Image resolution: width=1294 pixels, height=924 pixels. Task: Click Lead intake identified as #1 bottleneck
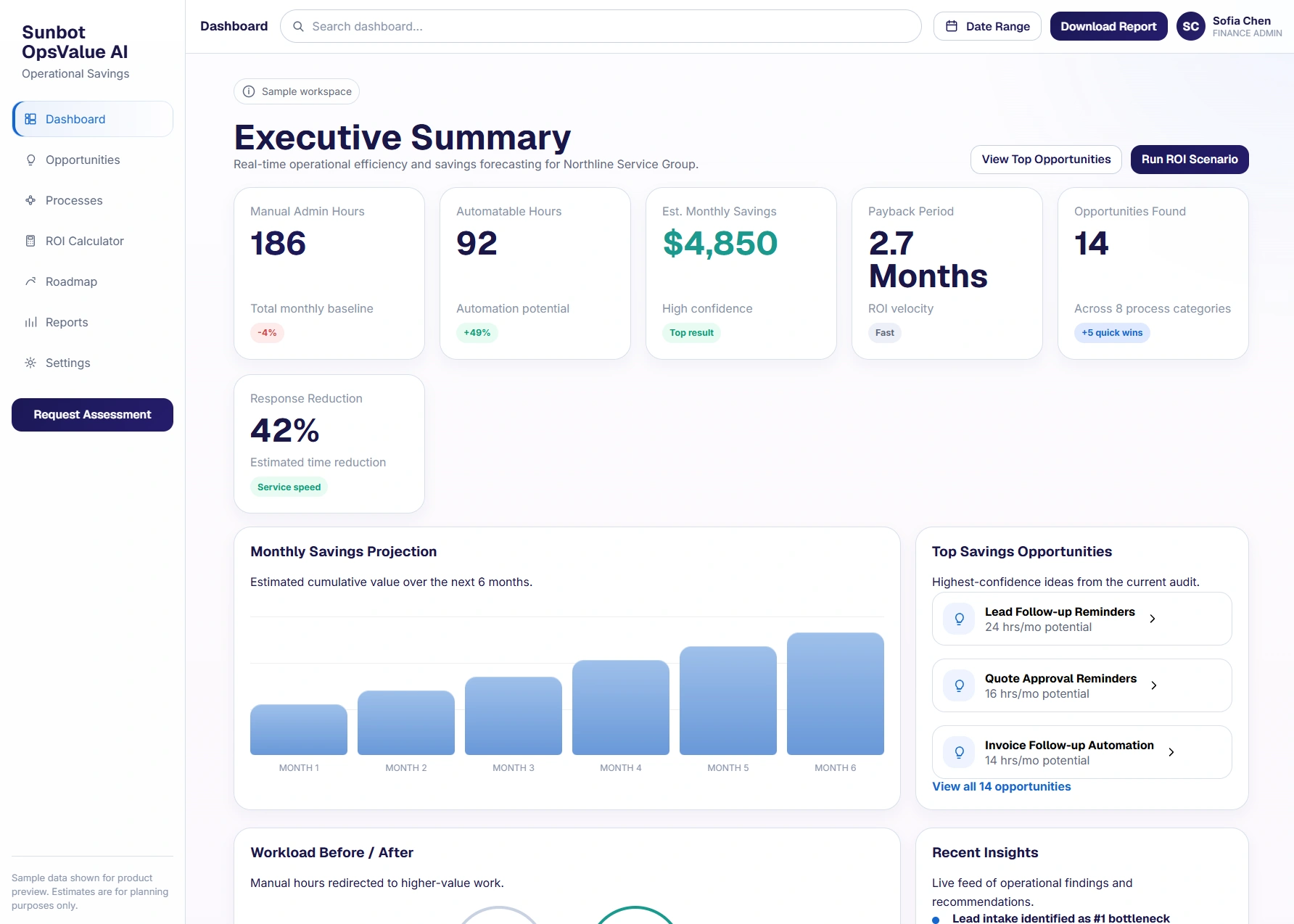1060,918
